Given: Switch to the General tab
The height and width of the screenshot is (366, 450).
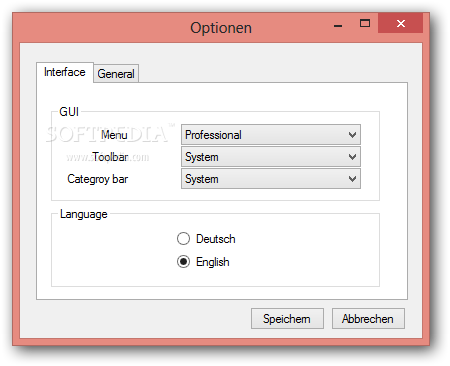Looking at the screenshot, I should [116, 73].
